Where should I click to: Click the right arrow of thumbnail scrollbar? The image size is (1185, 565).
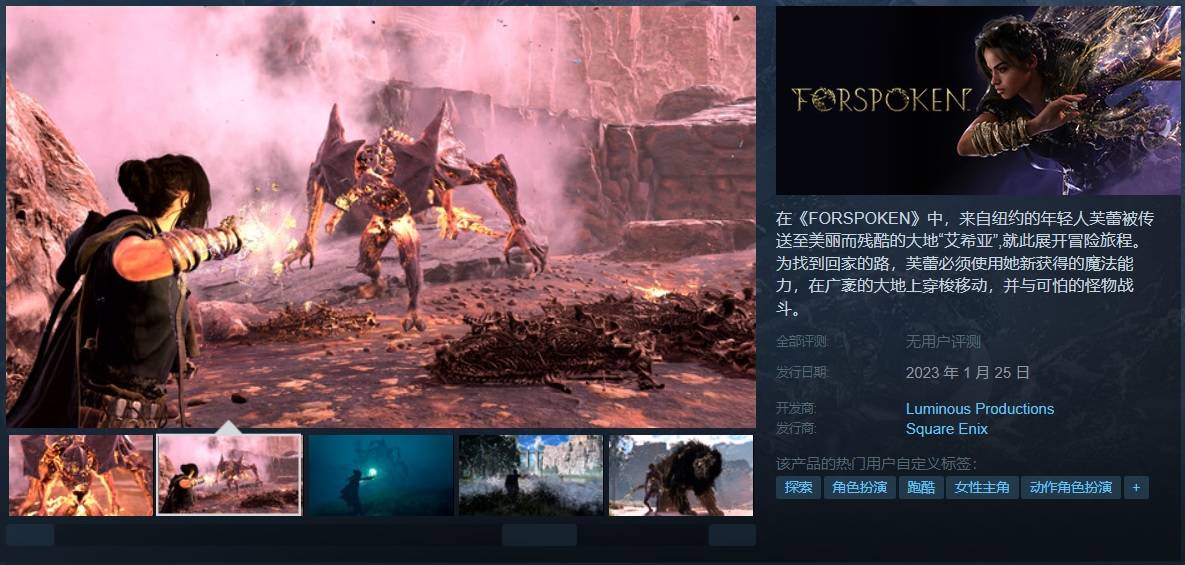click(732, 535)
